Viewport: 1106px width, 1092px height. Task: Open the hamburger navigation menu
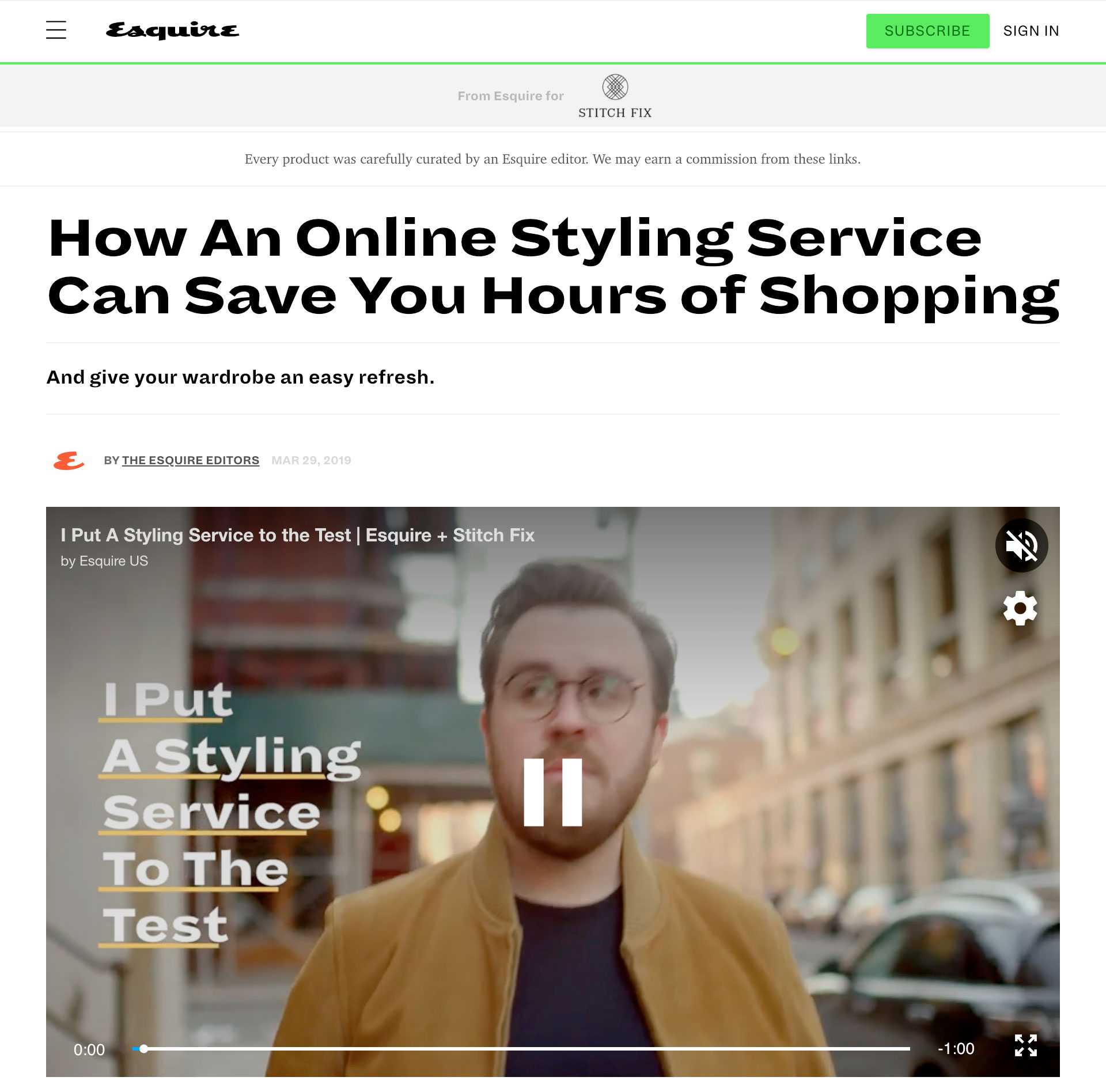[56, 30]
